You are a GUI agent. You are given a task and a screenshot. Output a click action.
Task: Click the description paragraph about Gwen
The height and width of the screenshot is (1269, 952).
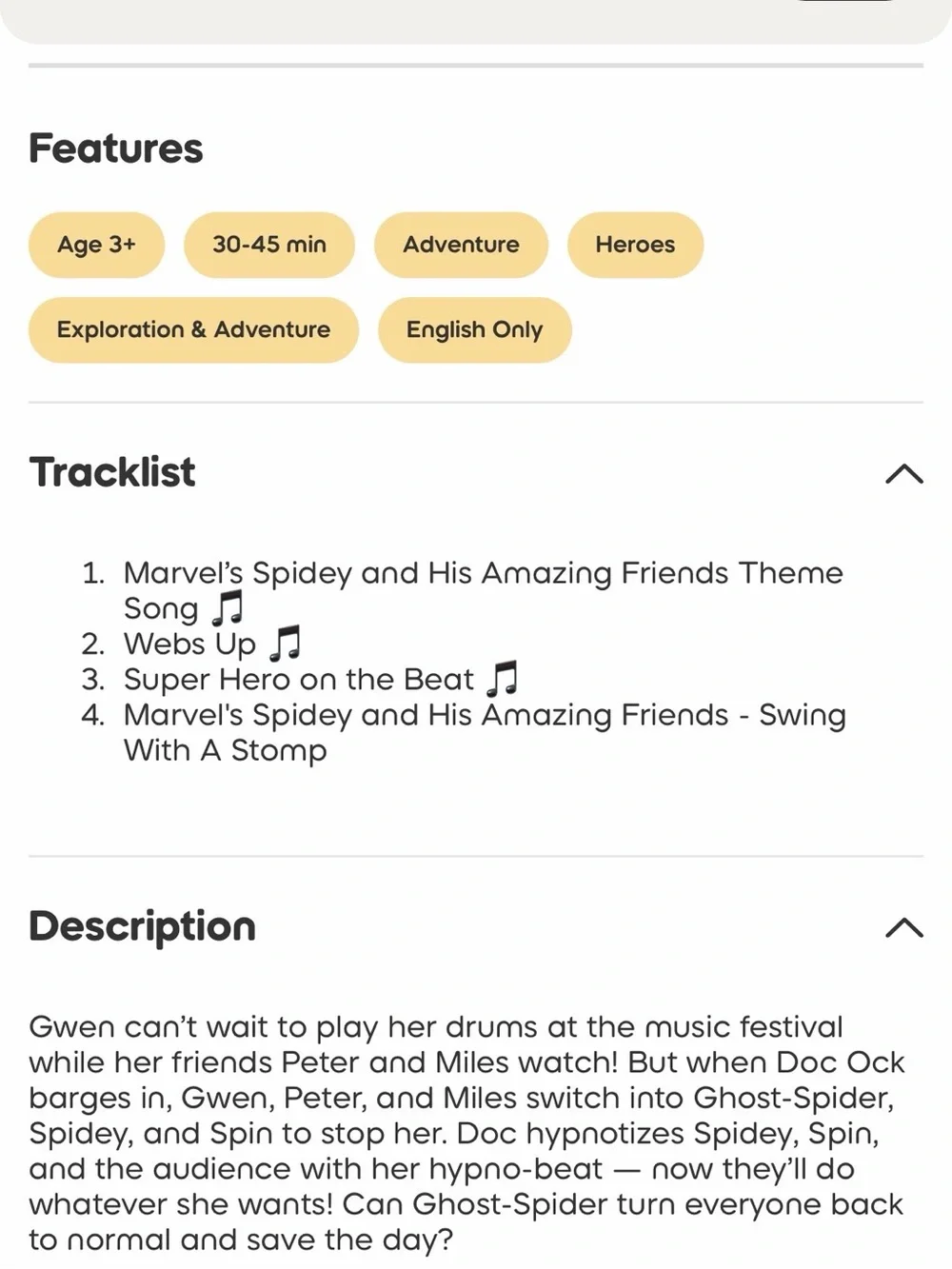pyautogui.click(x=466, y=1133)
